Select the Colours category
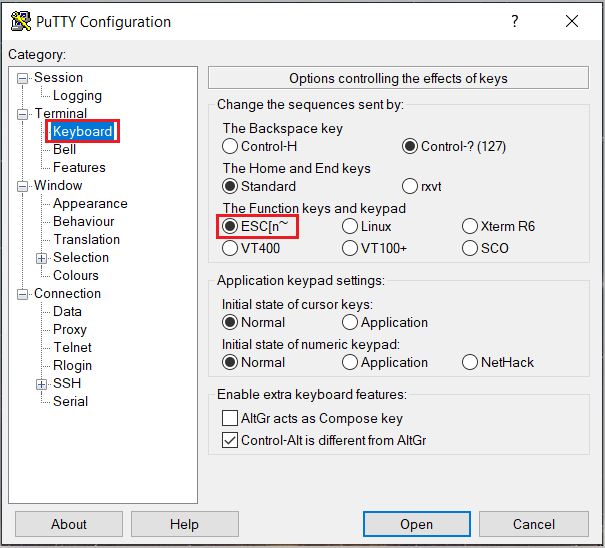This screenshot has height=548, width=605. coord(76,276)
